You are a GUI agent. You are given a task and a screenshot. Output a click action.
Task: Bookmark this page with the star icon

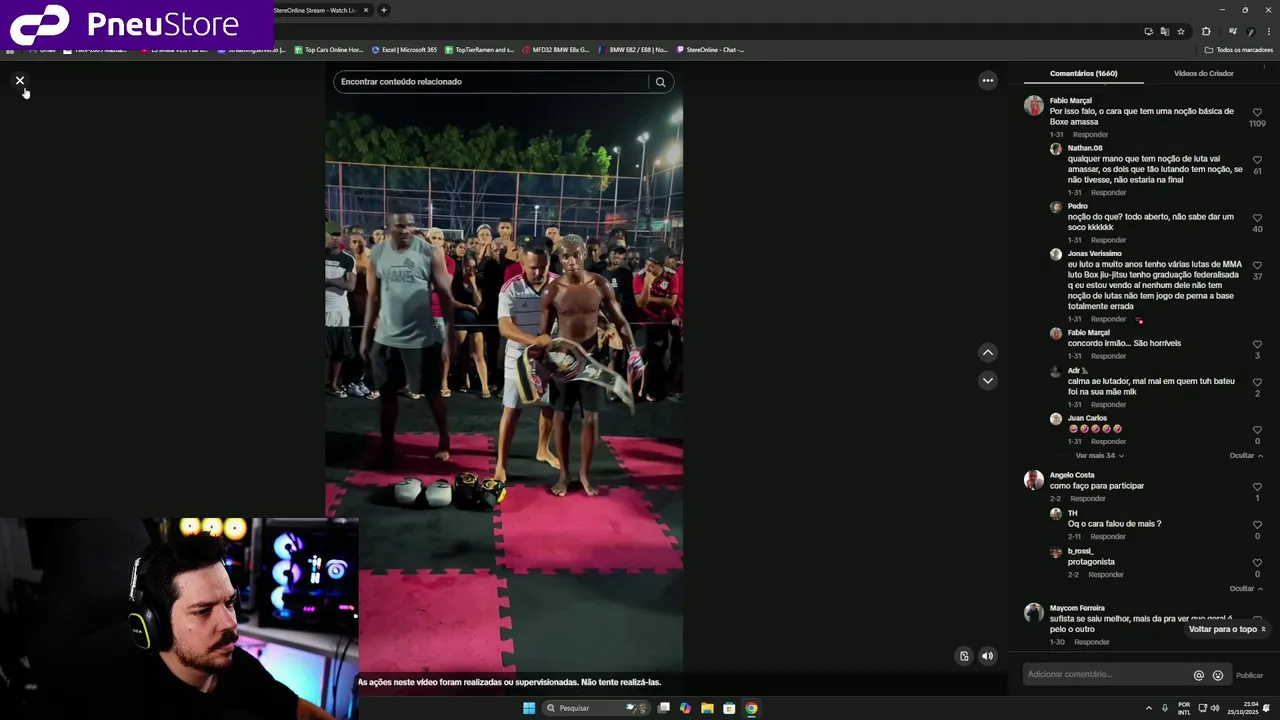point(1181,31)
